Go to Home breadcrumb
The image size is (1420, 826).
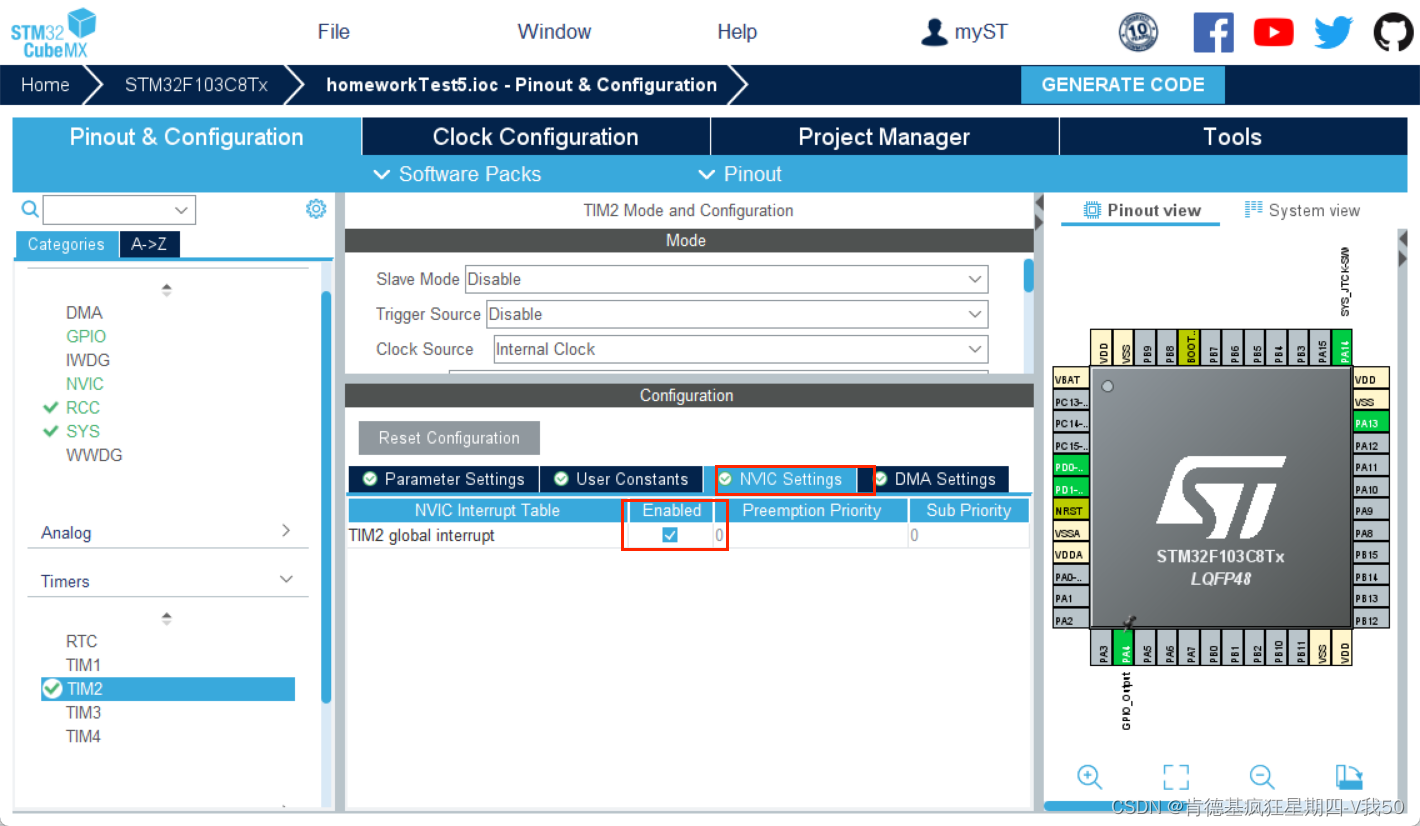45,85
